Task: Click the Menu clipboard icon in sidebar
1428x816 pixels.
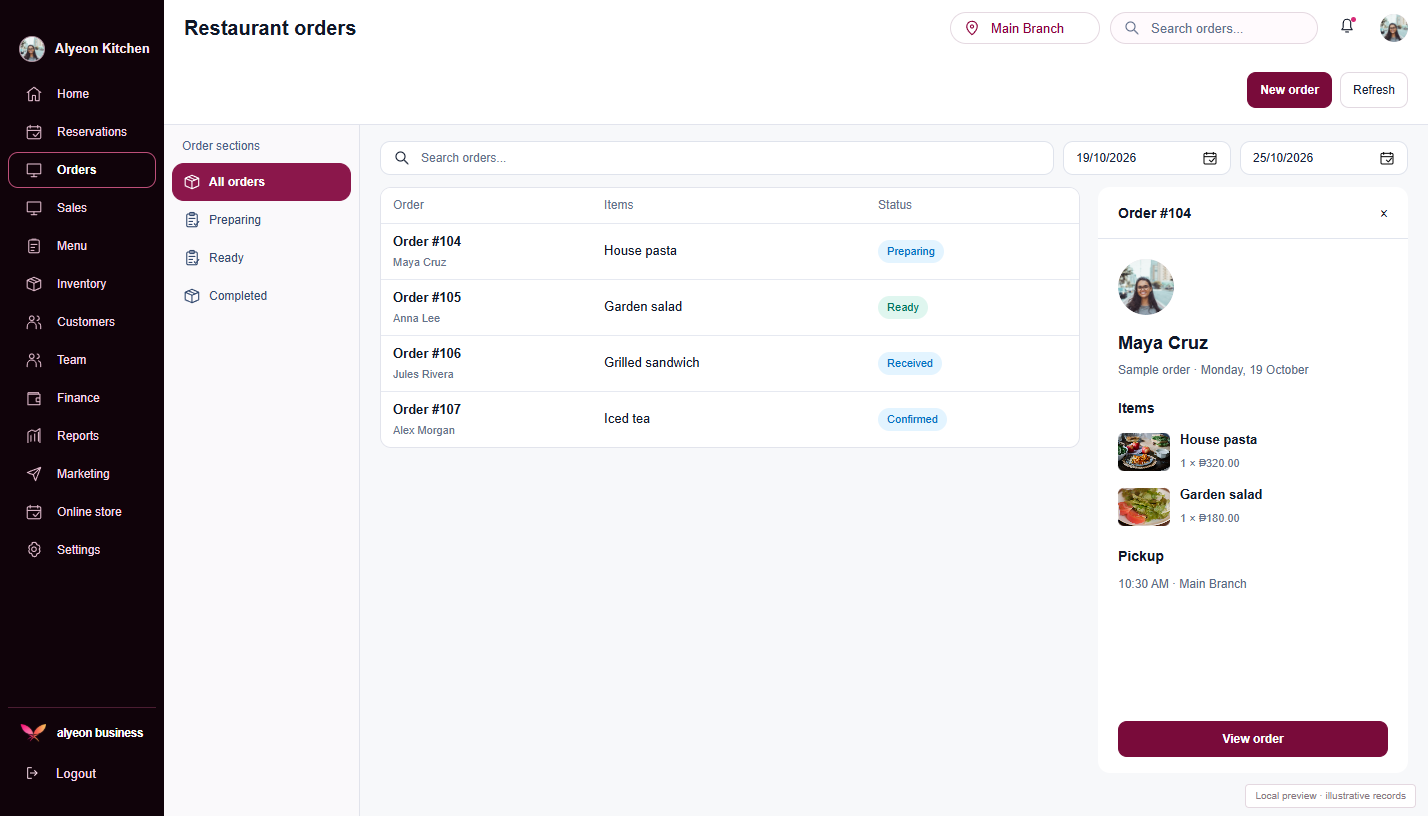Action: (34, 246)
